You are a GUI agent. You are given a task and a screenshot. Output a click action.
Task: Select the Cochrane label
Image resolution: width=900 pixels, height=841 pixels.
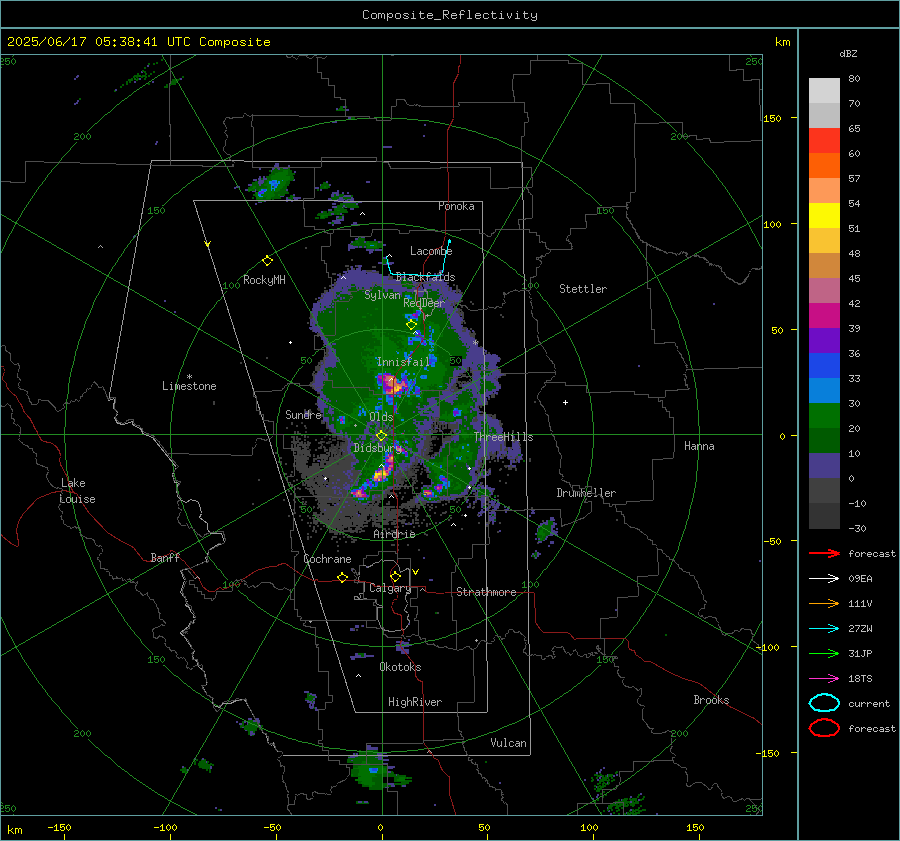coord(327,559)
